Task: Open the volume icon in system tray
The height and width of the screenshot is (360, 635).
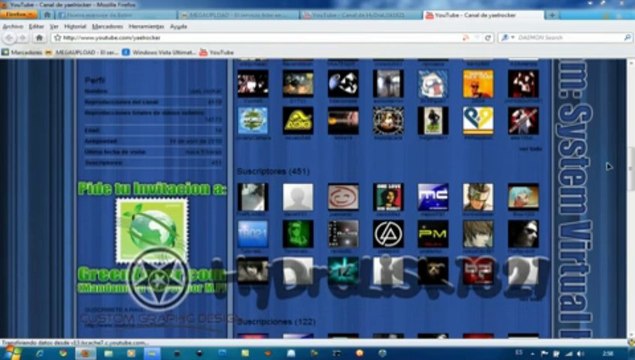Action: [580, 354]
